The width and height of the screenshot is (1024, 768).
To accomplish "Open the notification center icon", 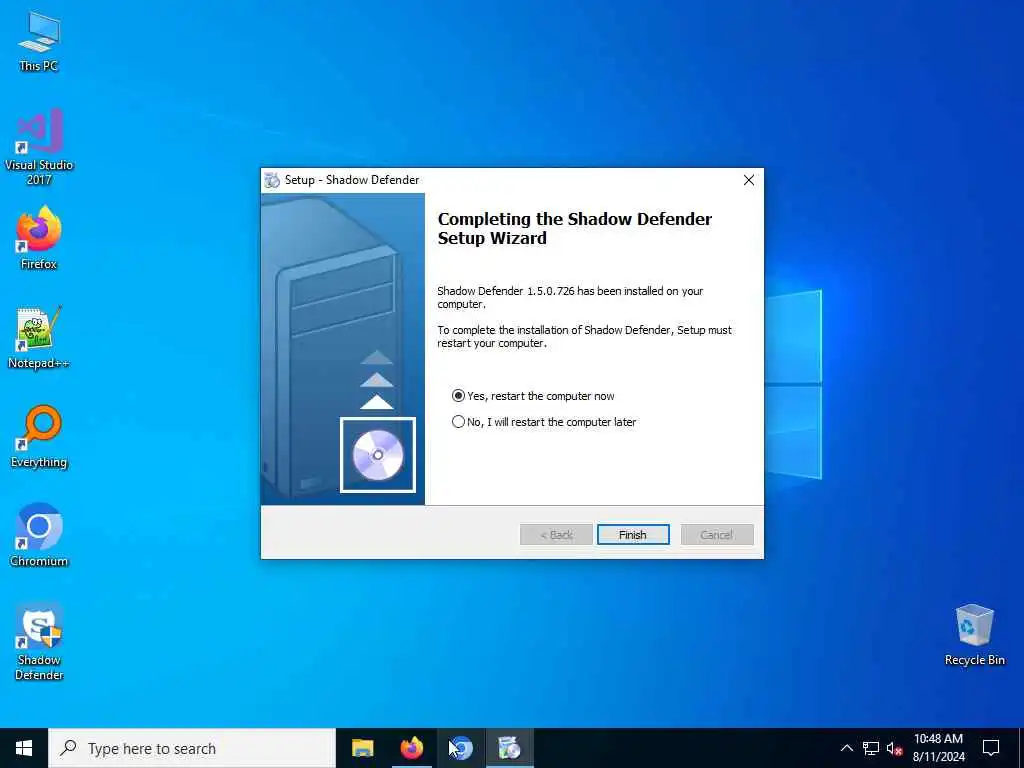I will coord(991,748).
